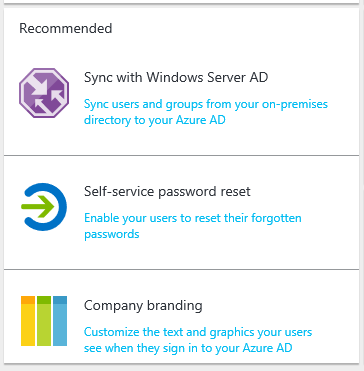Click the green bar of branding icon
The image size is (364, 371).
tap(44, 321)
